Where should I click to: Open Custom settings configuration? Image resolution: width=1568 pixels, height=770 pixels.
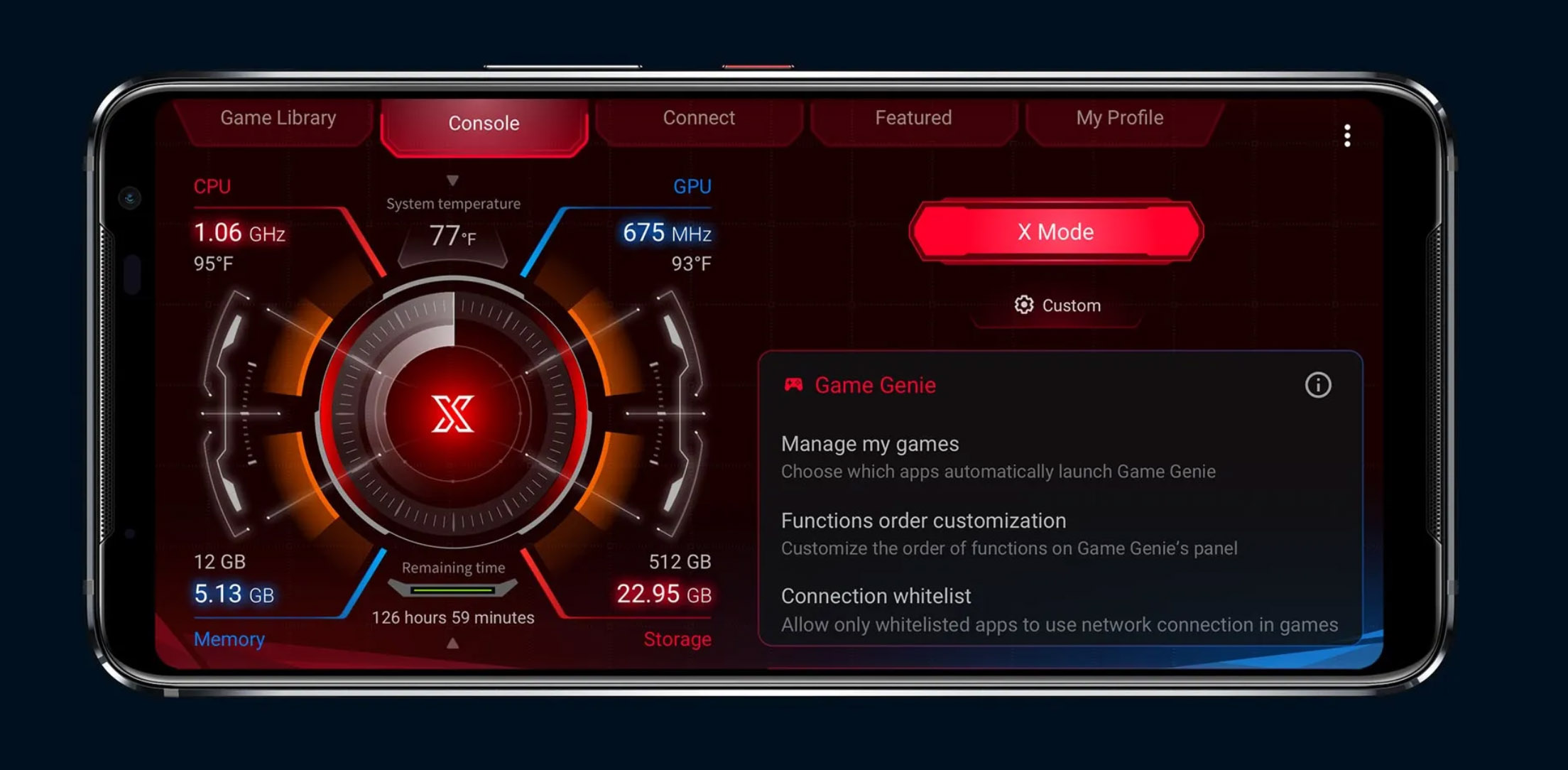point(1058,304)
